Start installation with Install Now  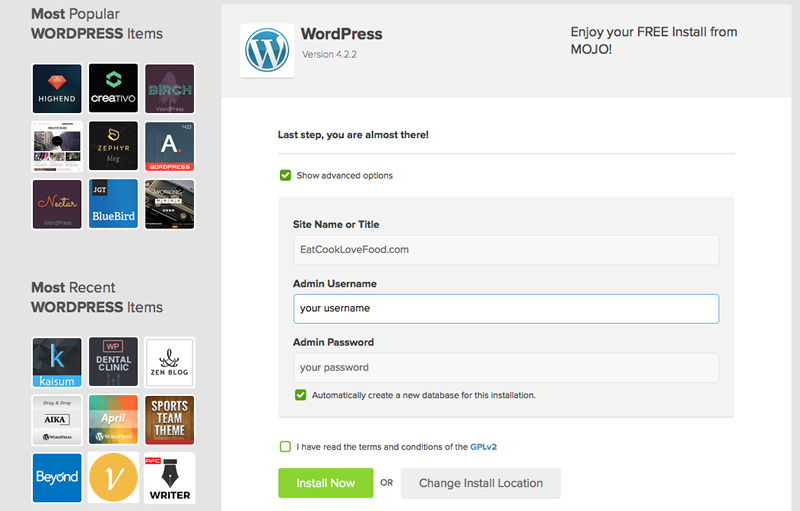[326, 483]
